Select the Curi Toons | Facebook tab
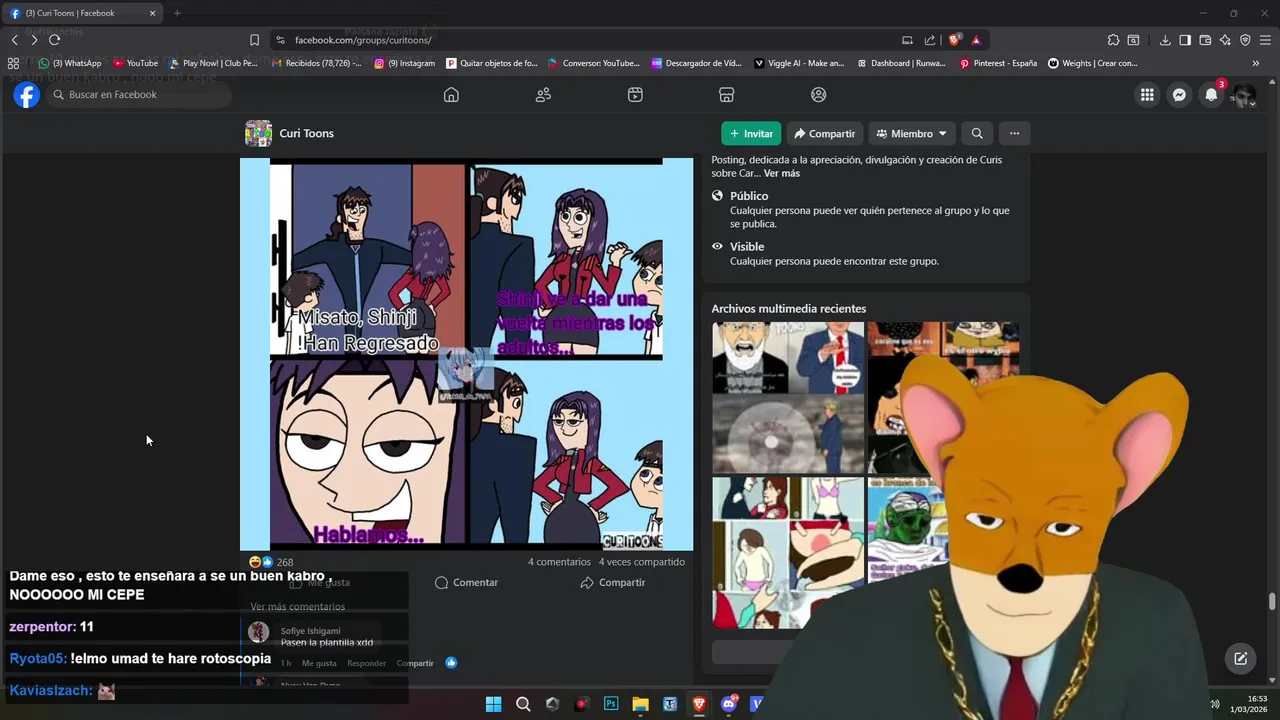The height and width of the screenshot is (720, 1280). click(84, 13)
